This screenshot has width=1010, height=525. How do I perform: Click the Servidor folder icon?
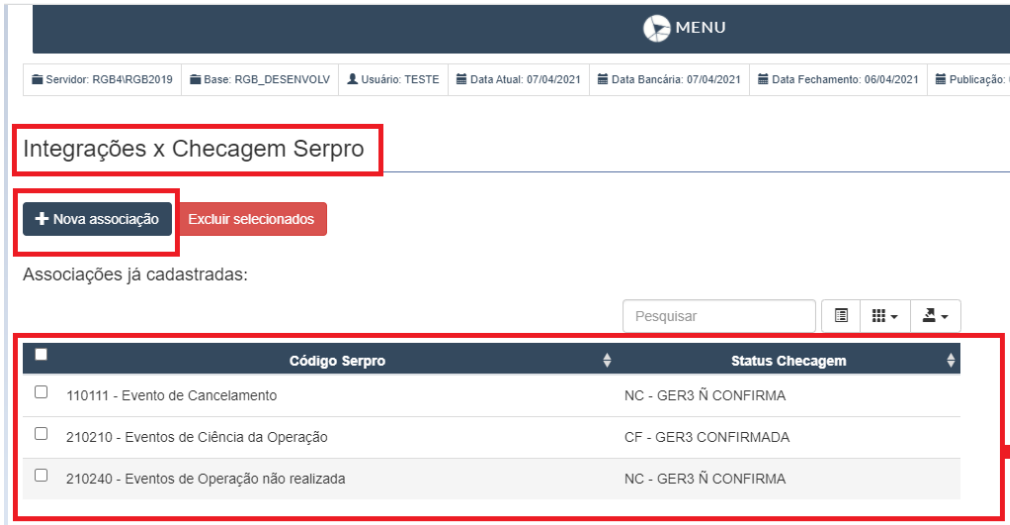pyautogui.click(x=37, y=80)
